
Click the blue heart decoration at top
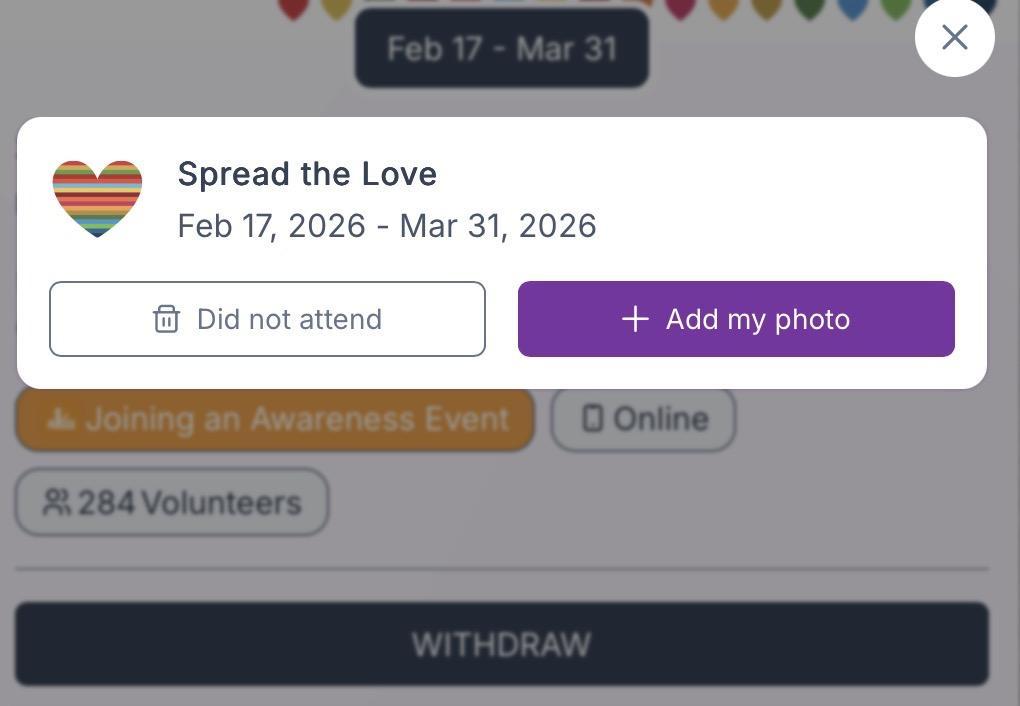click(852, 8)
